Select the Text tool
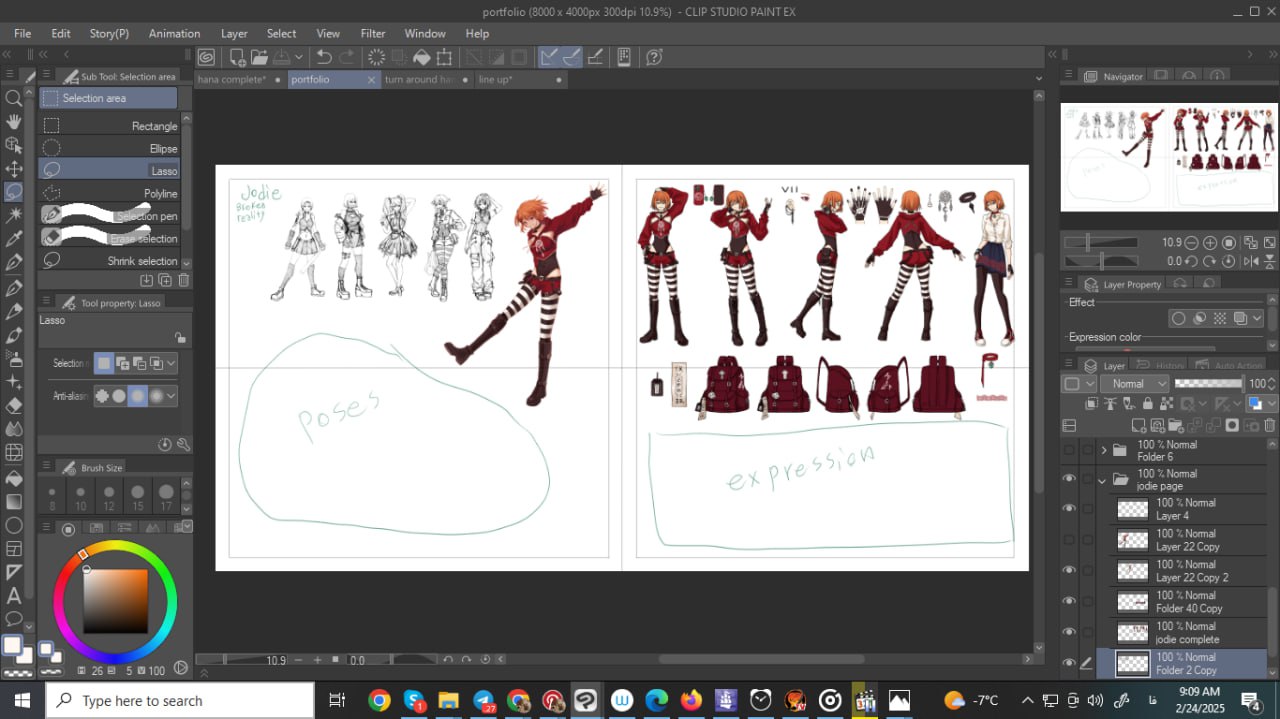 14,596
